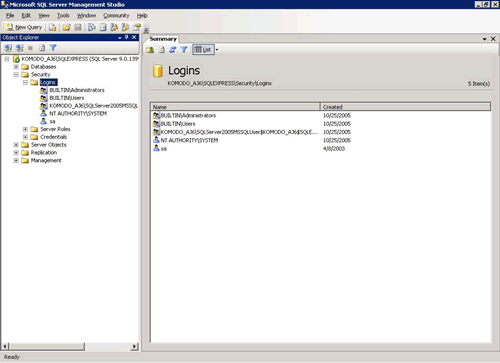Click Stop icon in Object Explorer toolbar
Image resolution: width=500 pixels, height=363 pixels.
coord(30,48)
